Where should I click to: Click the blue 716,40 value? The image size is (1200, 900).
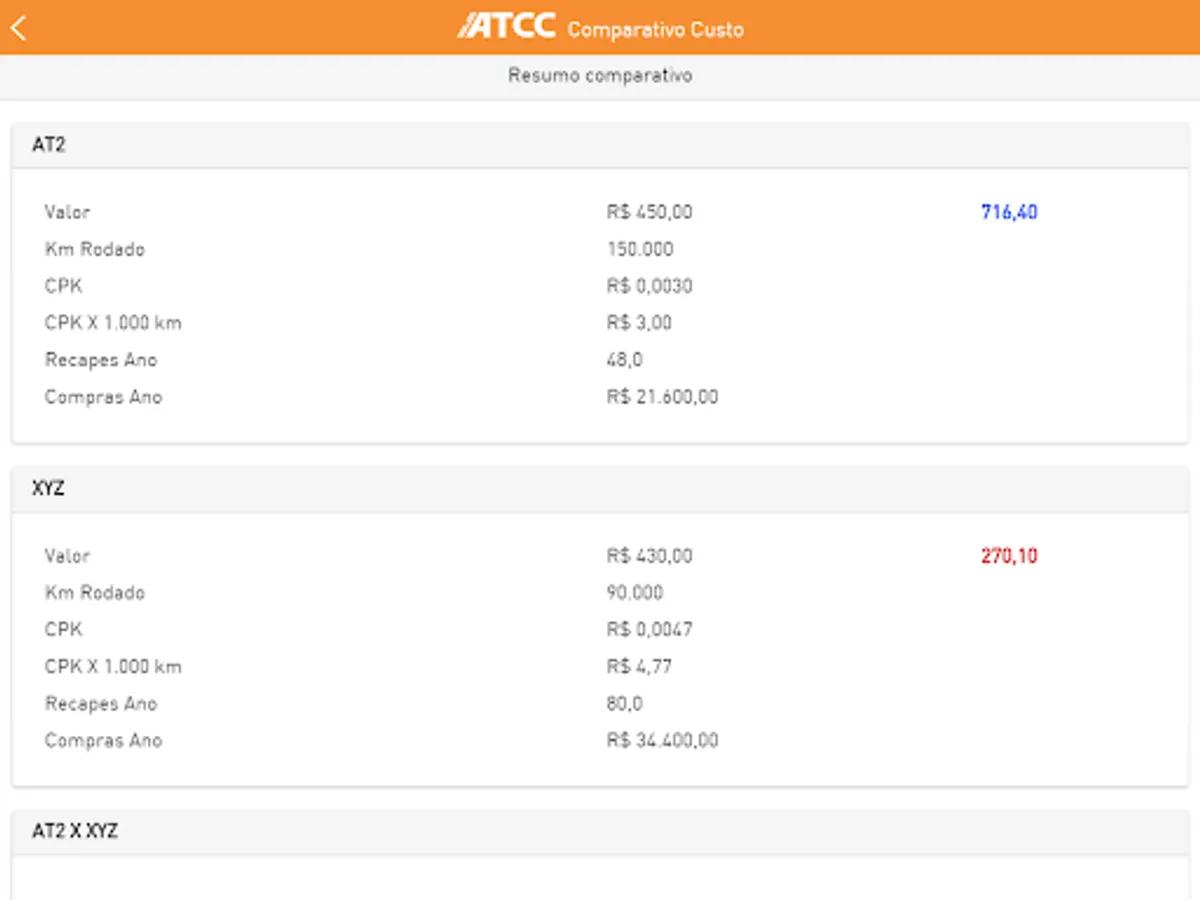[x=1009, y=212]
